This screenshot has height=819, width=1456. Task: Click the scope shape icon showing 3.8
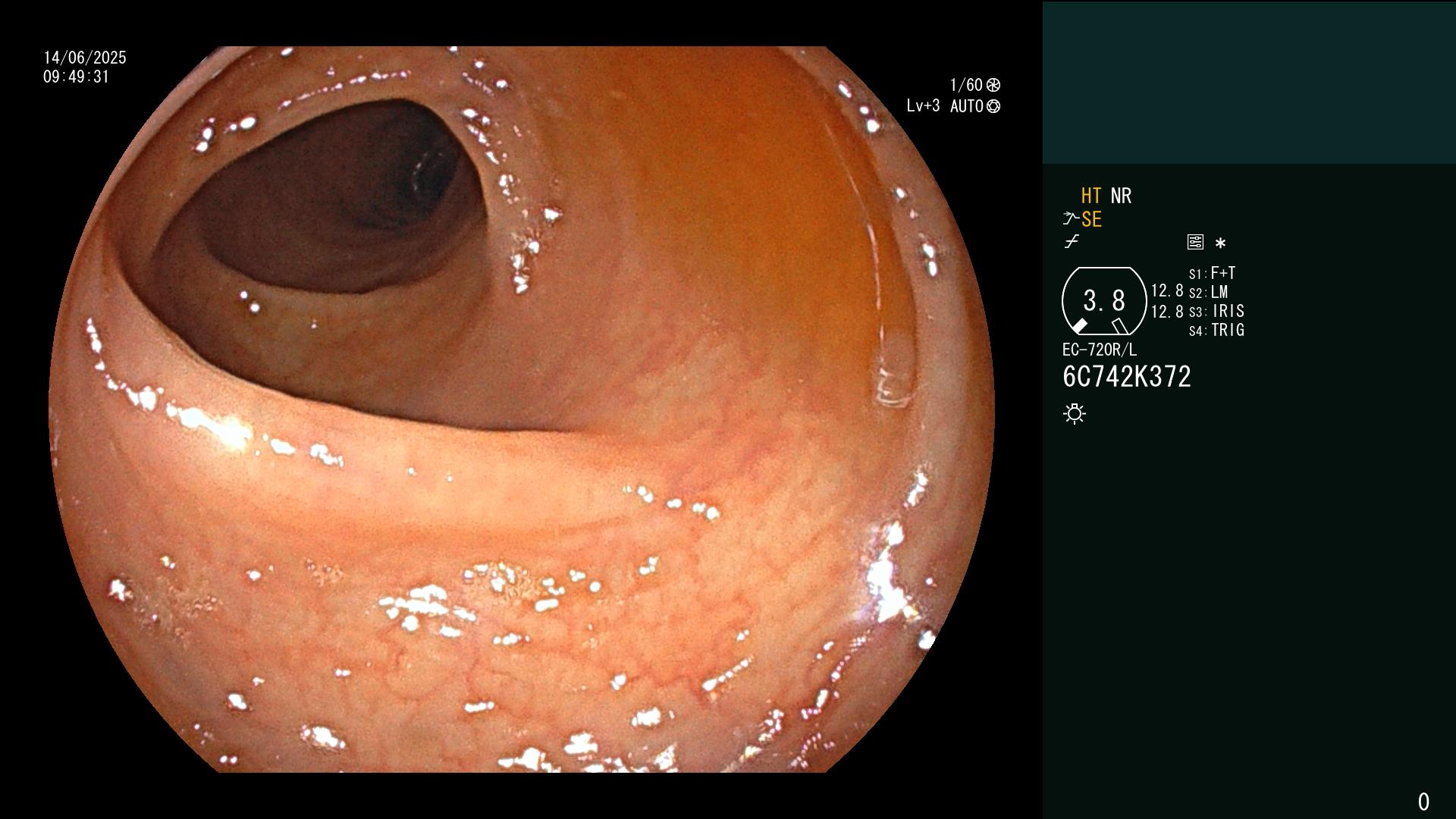tap(1104, 301)
